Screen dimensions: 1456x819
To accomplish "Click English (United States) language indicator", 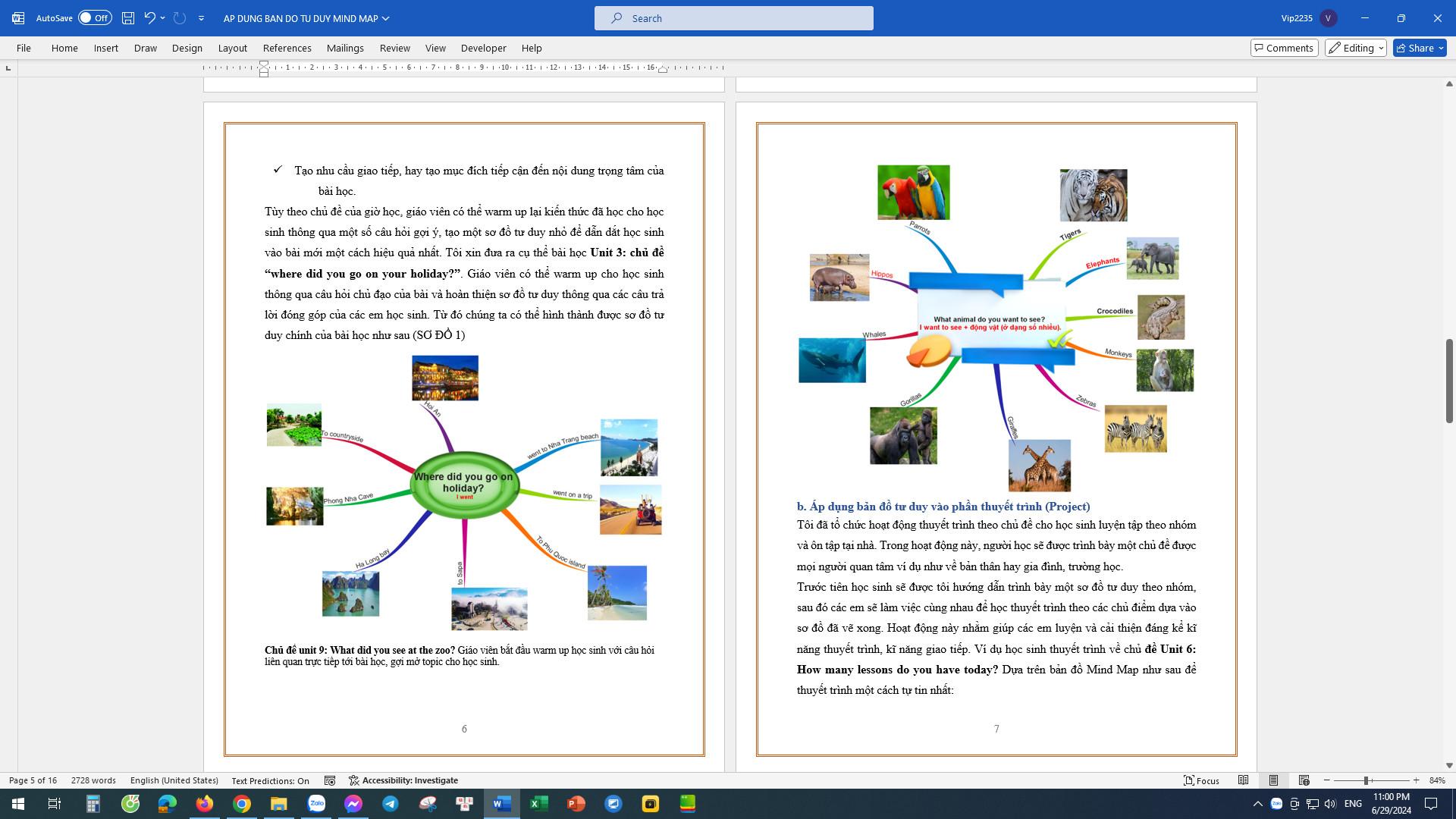I will tap(174, 780).
